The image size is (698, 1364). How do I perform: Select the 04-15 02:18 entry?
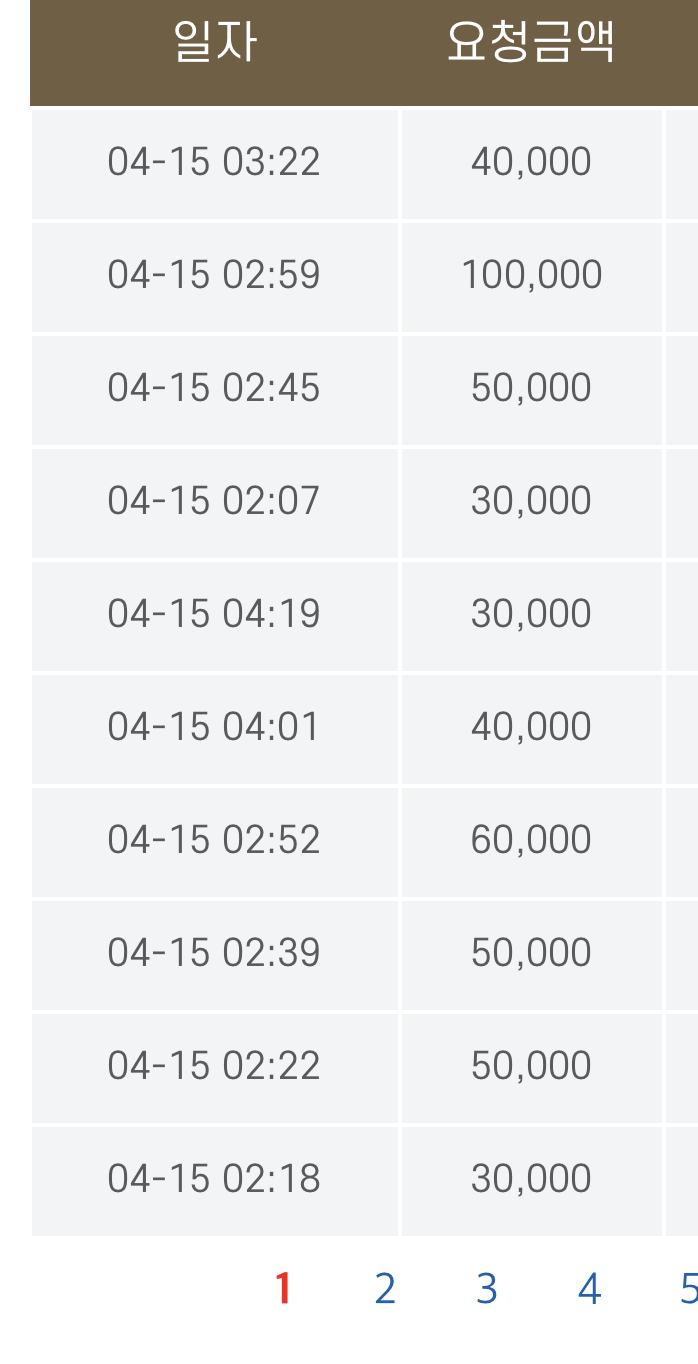point(214,1179)
